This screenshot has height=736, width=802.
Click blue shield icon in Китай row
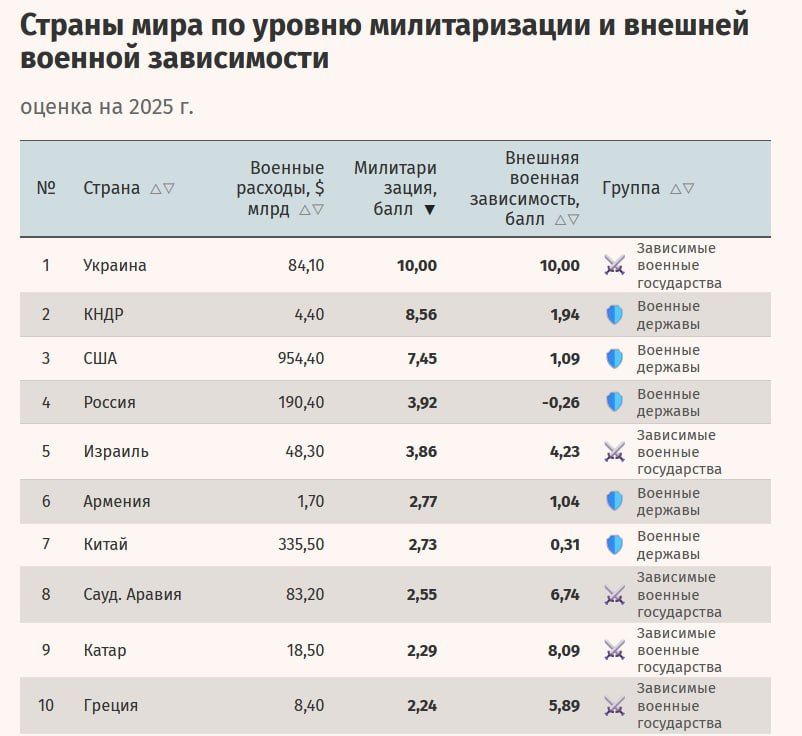coord(614,545)
